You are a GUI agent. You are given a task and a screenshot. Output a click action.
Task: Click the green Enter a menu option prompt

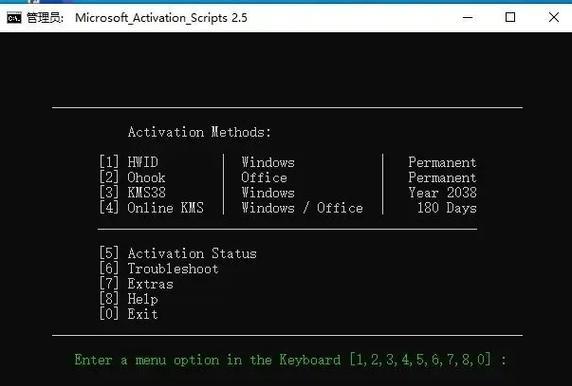[x=290, y=360]
